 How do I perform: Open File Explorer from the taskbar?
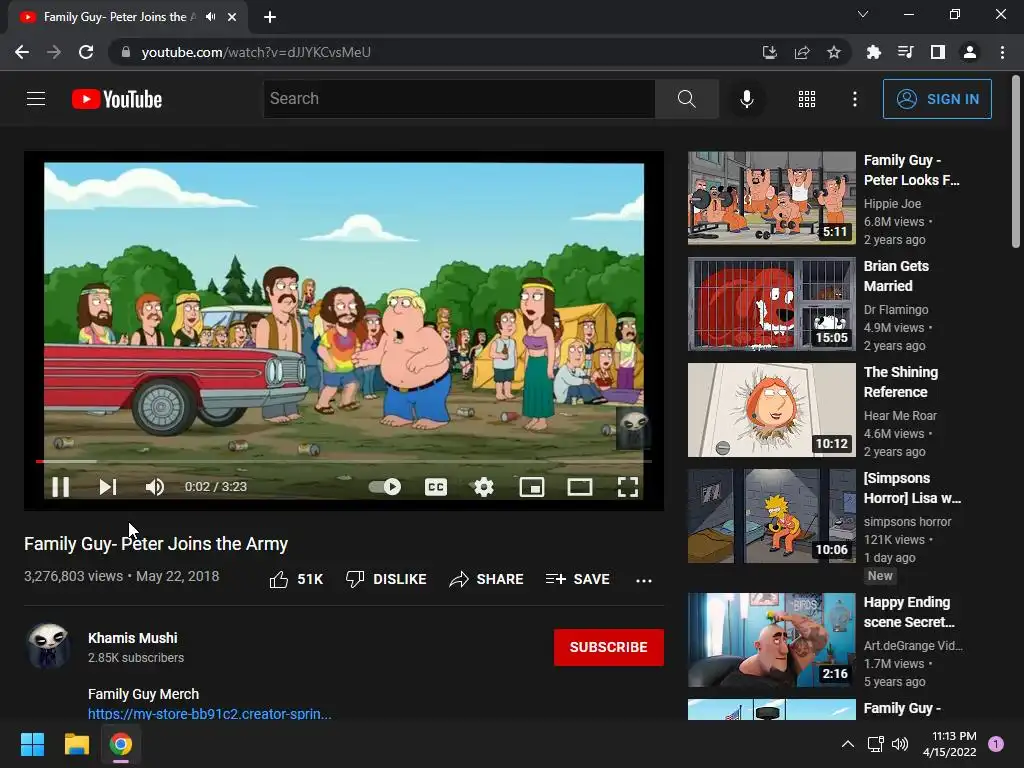pos(76,744)
